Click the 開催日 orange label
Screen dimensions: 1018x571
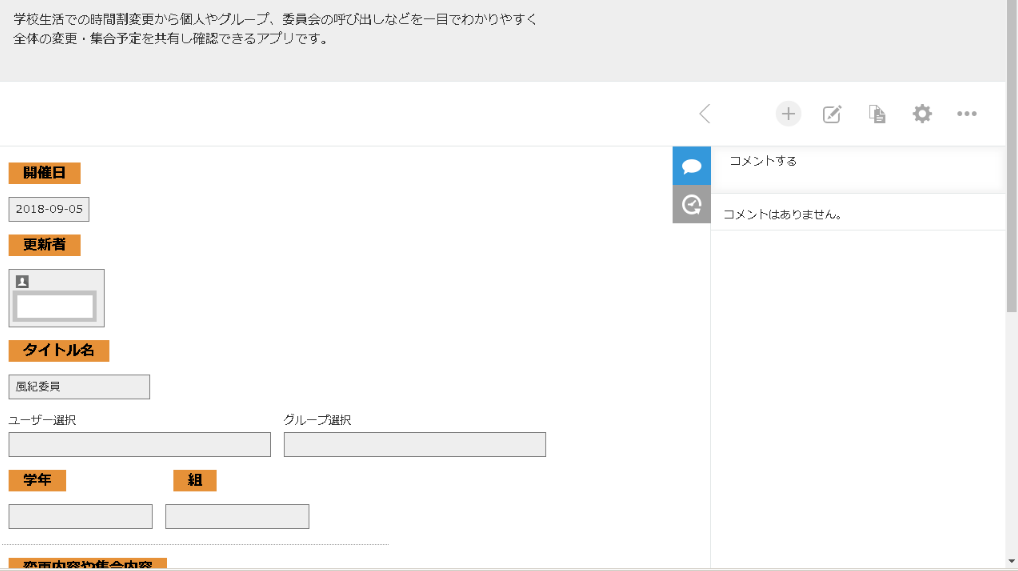click(44, 173)
